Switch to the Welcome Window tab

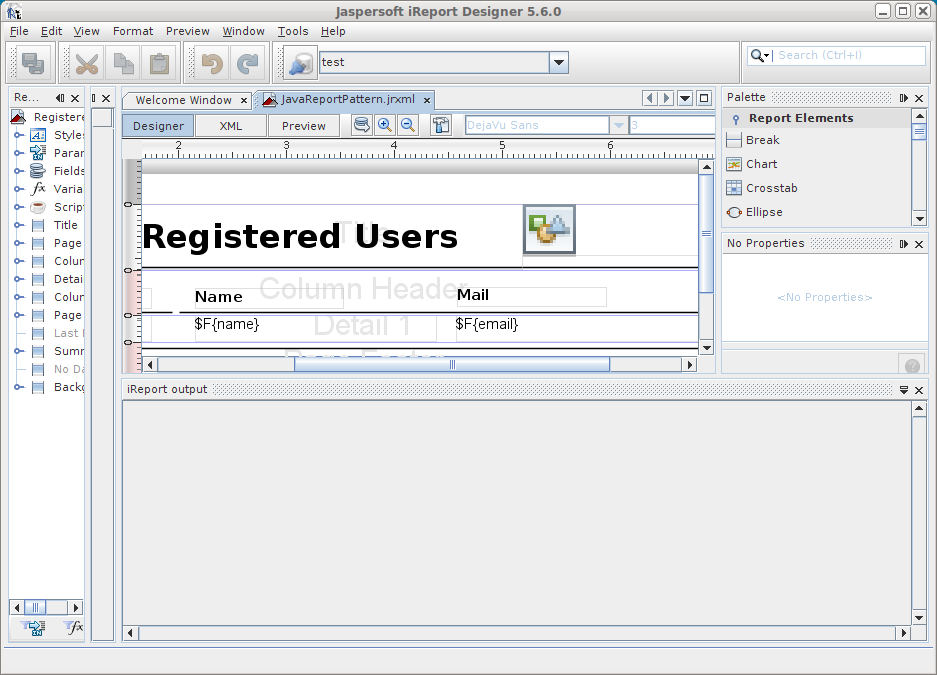[x=183, y=100]
